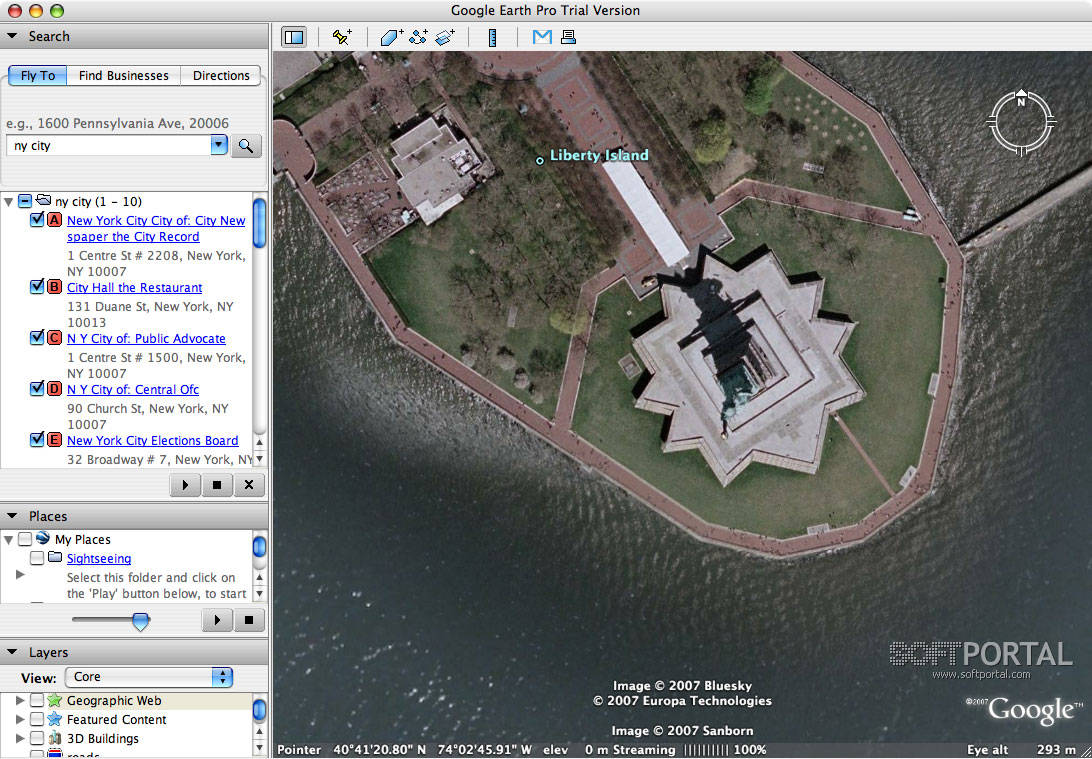Screen dimensions: 1092x759
Task: Open the search history dropdown arrow
Action: (x=219, y=146)
